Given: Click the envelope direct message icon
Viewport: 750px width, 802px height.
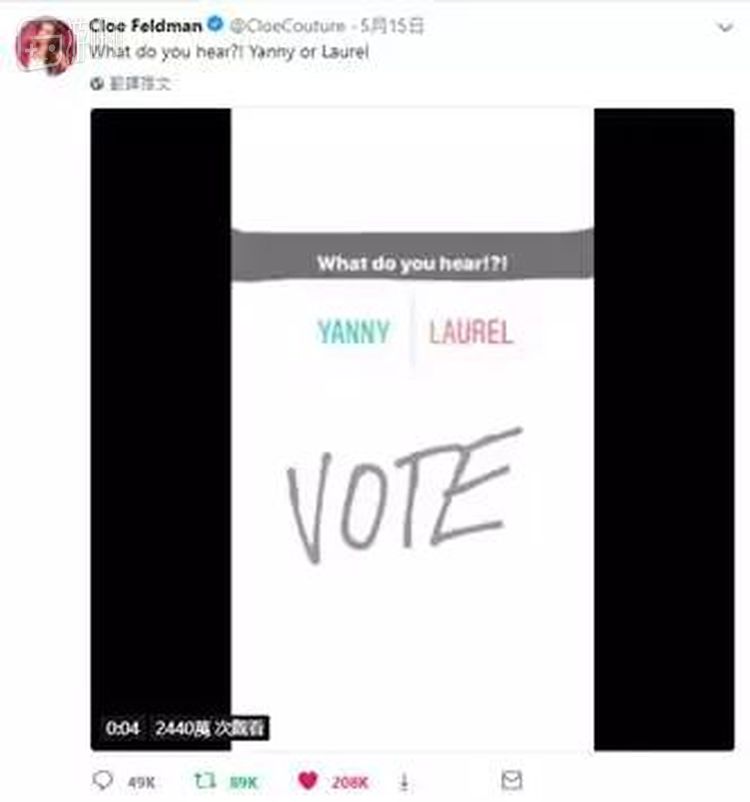Looking at the screenshot, I should point(512,781).
